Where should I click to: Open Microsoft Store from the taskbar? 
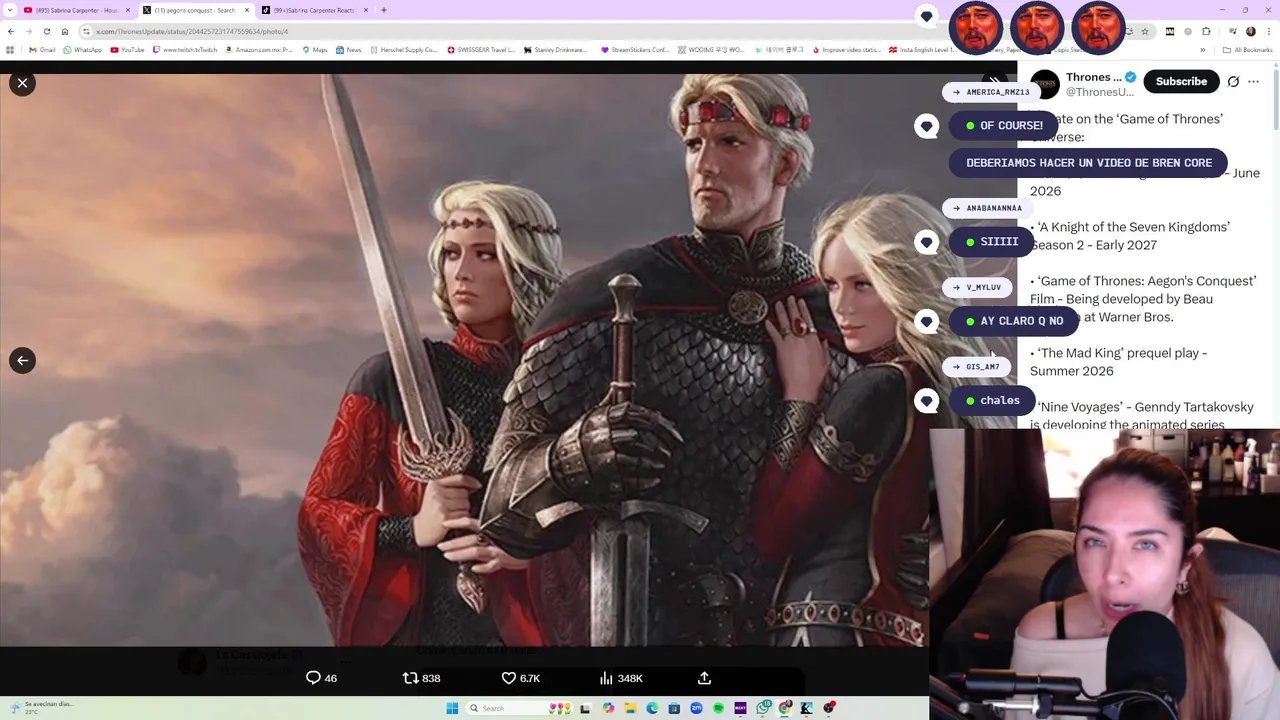[674, 708]
